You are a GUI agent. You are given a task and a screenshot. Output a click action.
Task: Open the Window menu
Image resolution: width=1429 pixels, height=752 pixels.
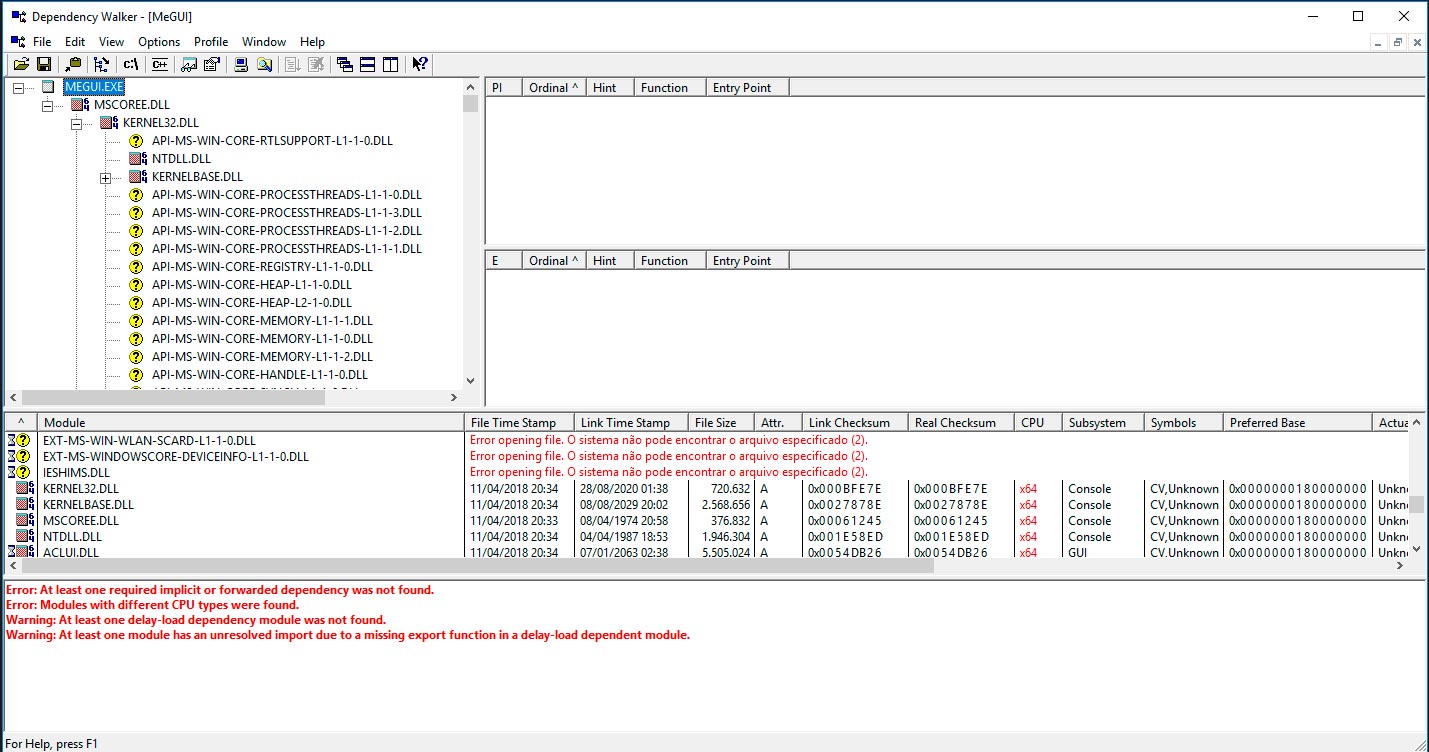[264, 41]
